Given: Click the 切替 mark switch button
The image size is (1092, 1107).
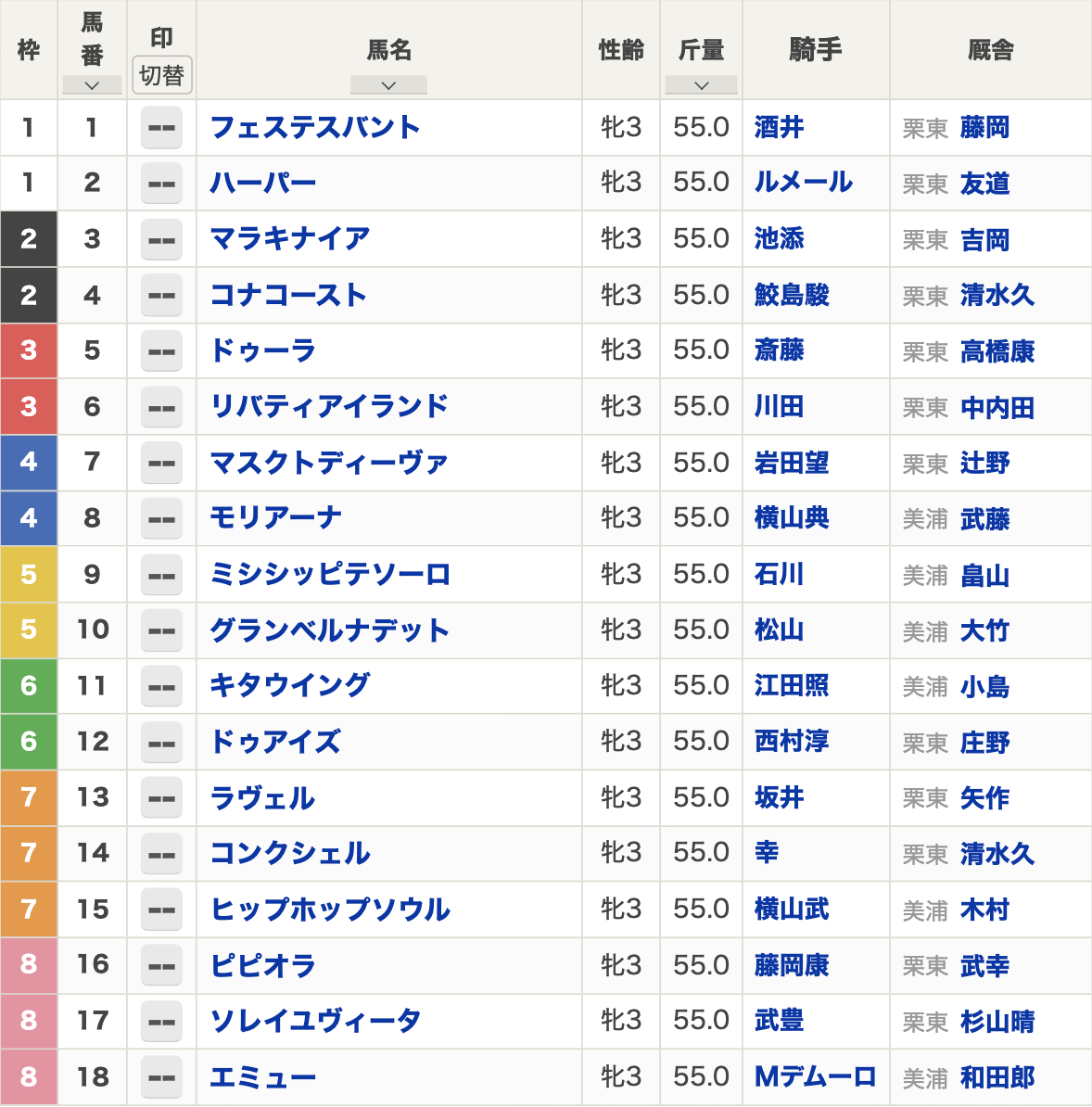Looking at the screenshot, I should 161,75.
